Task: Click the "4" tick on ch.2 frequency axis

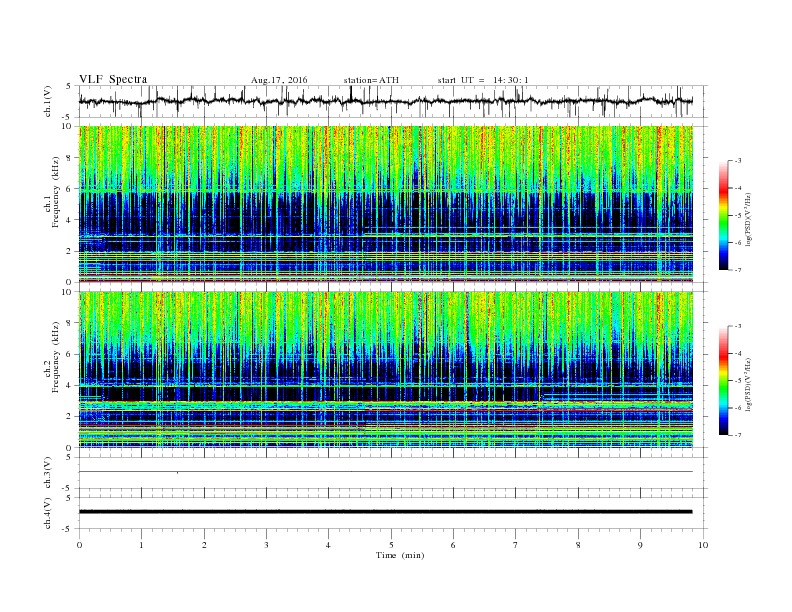Action: (x=69, y=386)
